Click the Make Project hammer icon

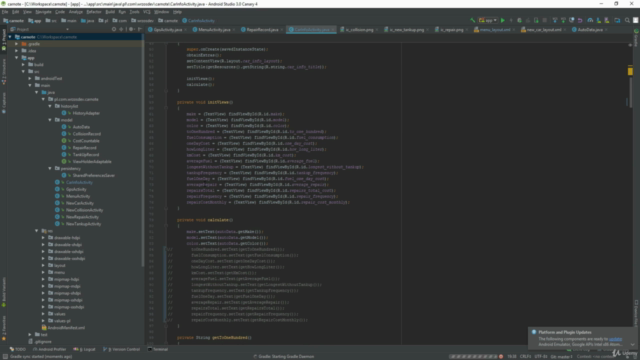point(473,20)
